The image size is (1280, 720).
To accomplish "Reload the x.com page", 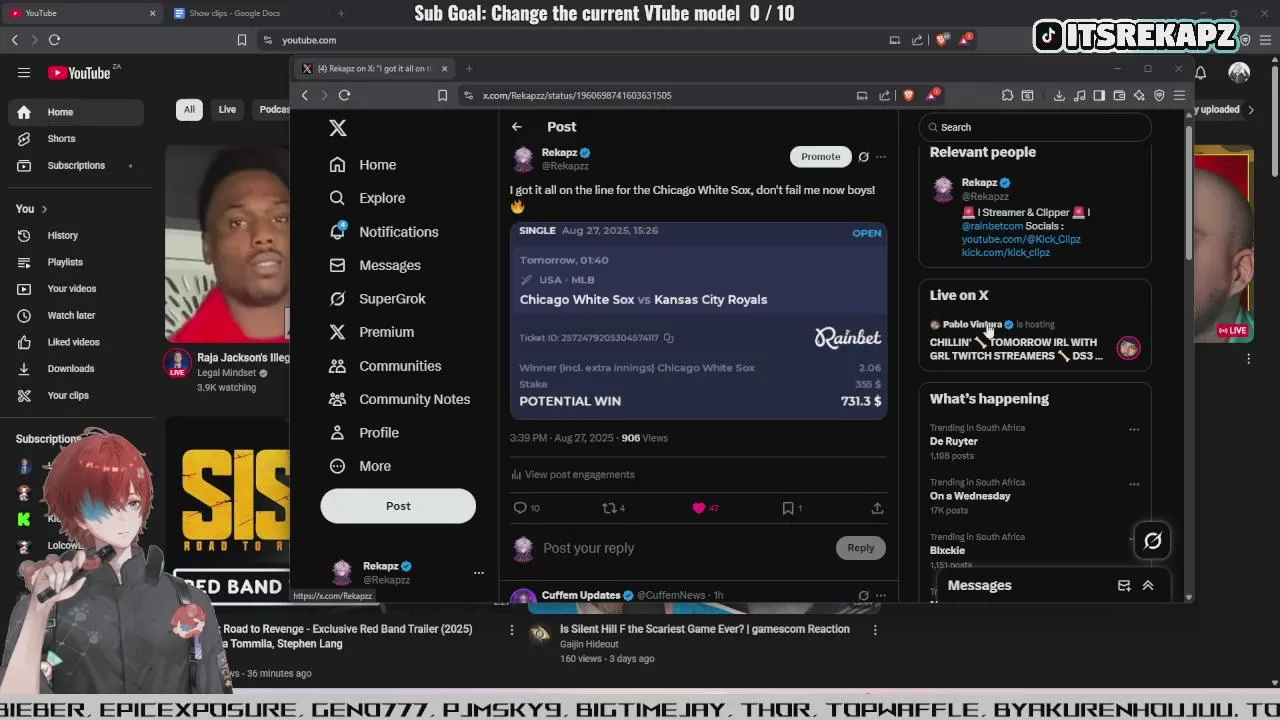I will (344, 95).
